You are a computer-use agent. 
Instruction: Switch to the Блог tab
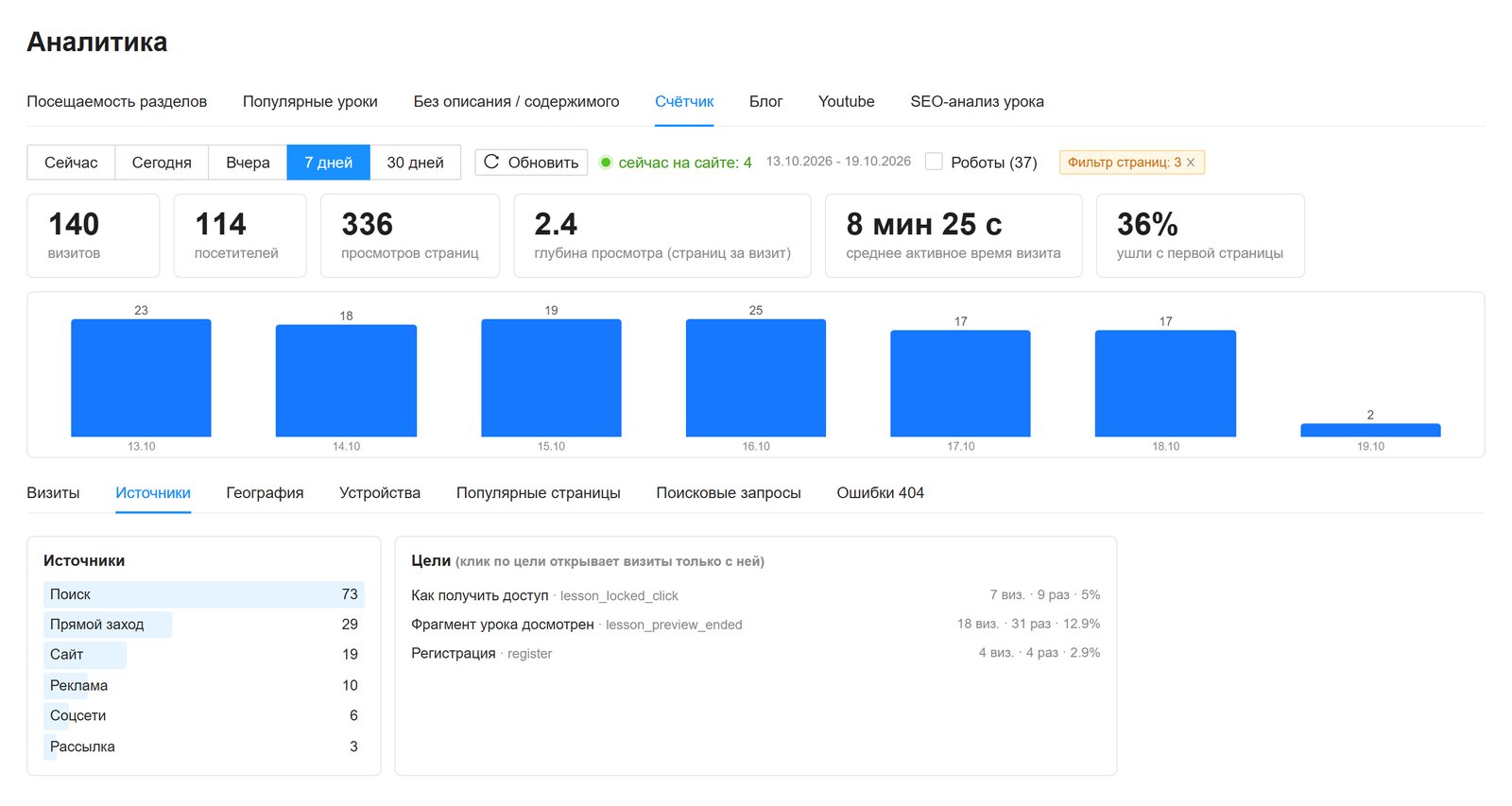(x=765, y=101)
